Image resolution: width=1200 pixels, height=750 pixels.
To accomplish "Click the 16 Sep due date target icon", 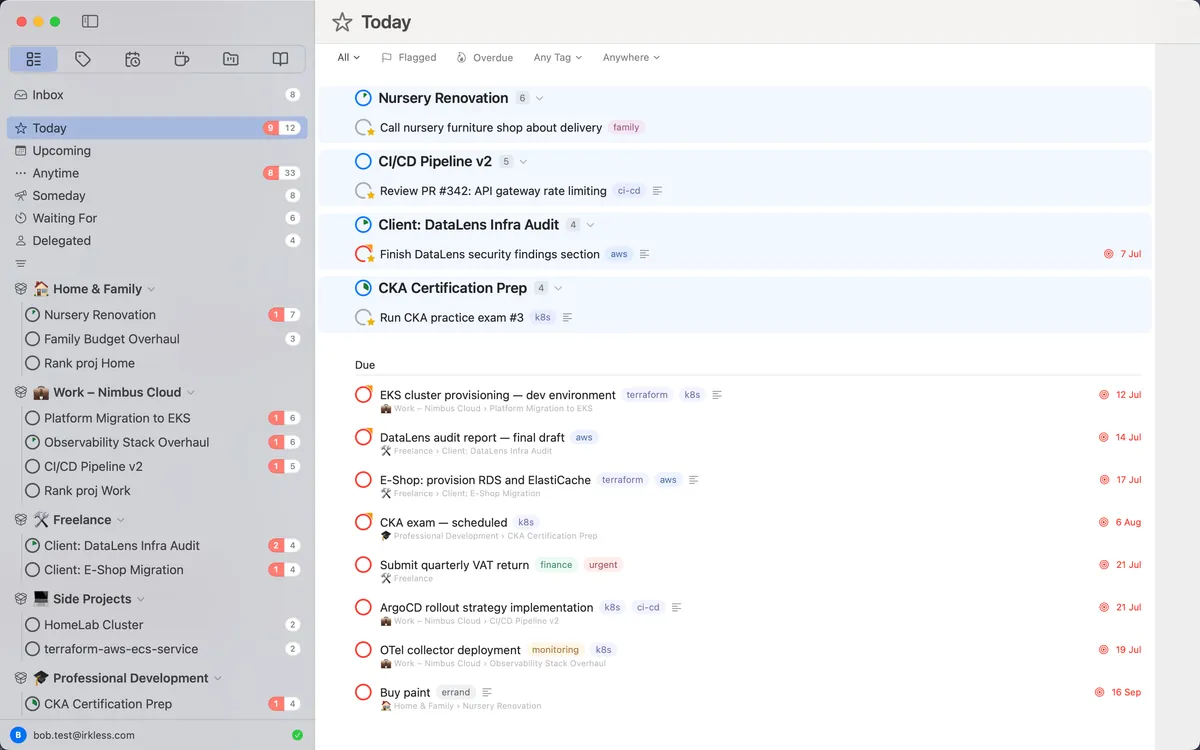I will 1099,692.
